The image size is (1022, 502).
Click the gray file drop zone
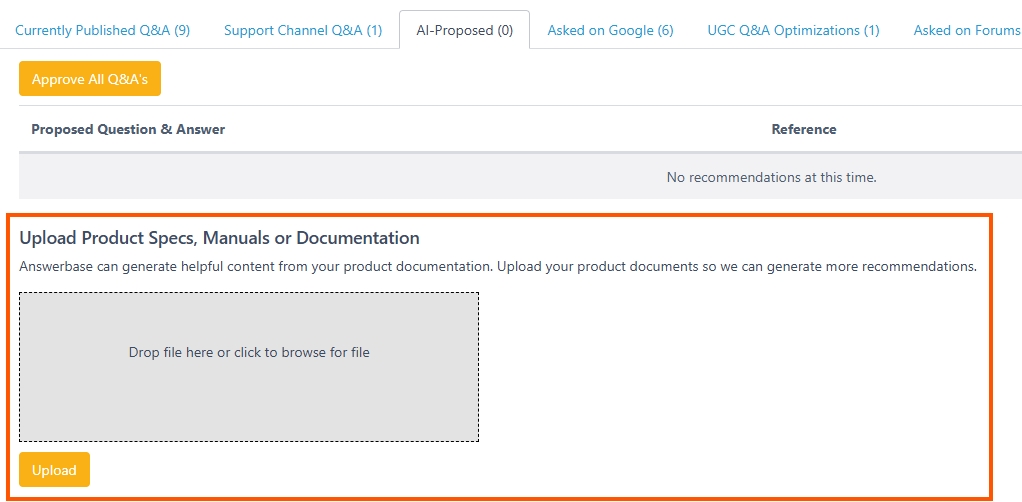pos(249,367)
